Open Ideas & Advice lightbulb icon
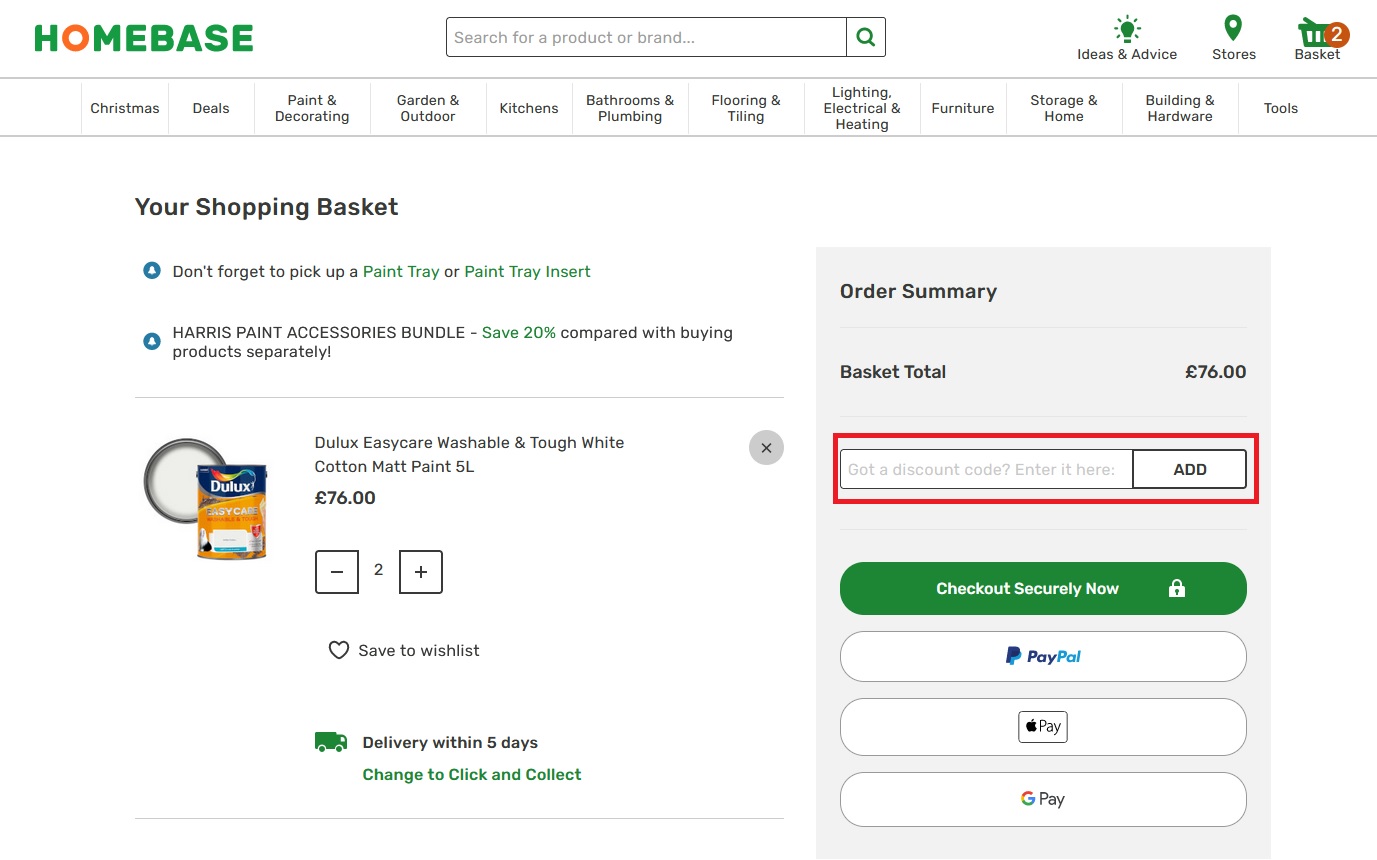This screenshot has height=860, width=1377. coord(1127,28)
